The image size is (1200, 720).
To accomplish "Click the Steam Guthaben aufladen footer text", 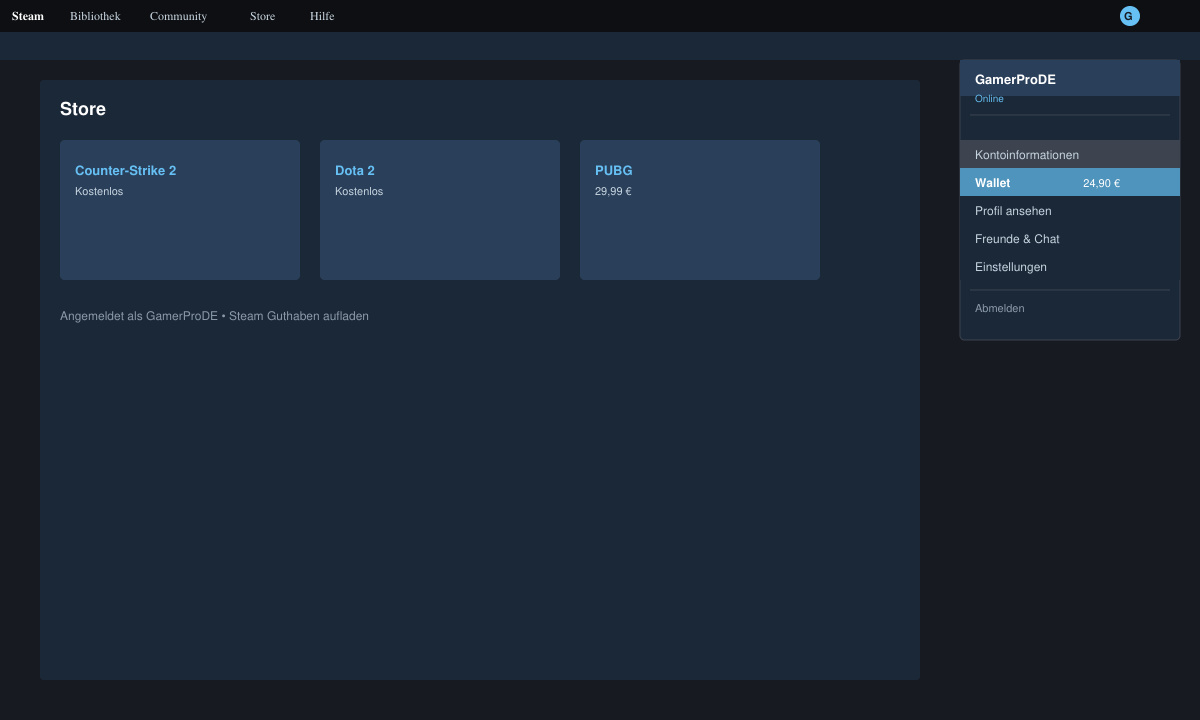I will (x=299, y=316).
